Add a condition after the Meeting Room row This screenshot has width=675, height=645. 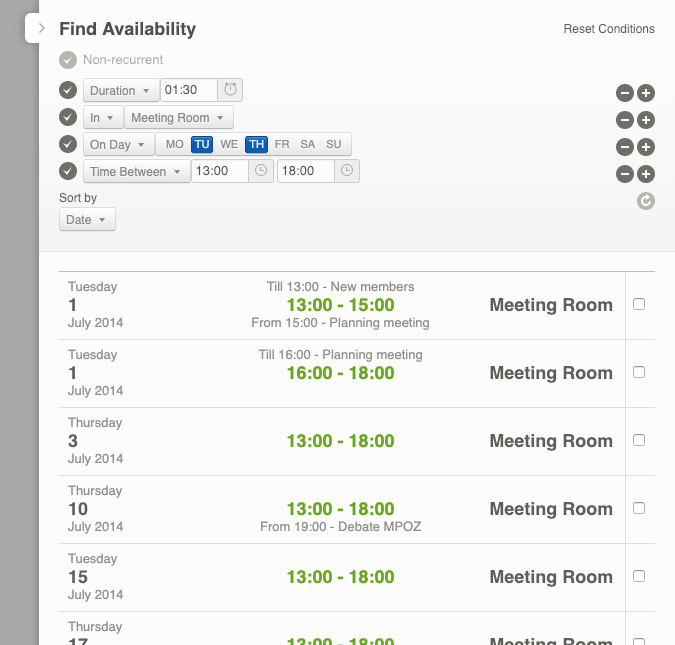pos(646,120)
